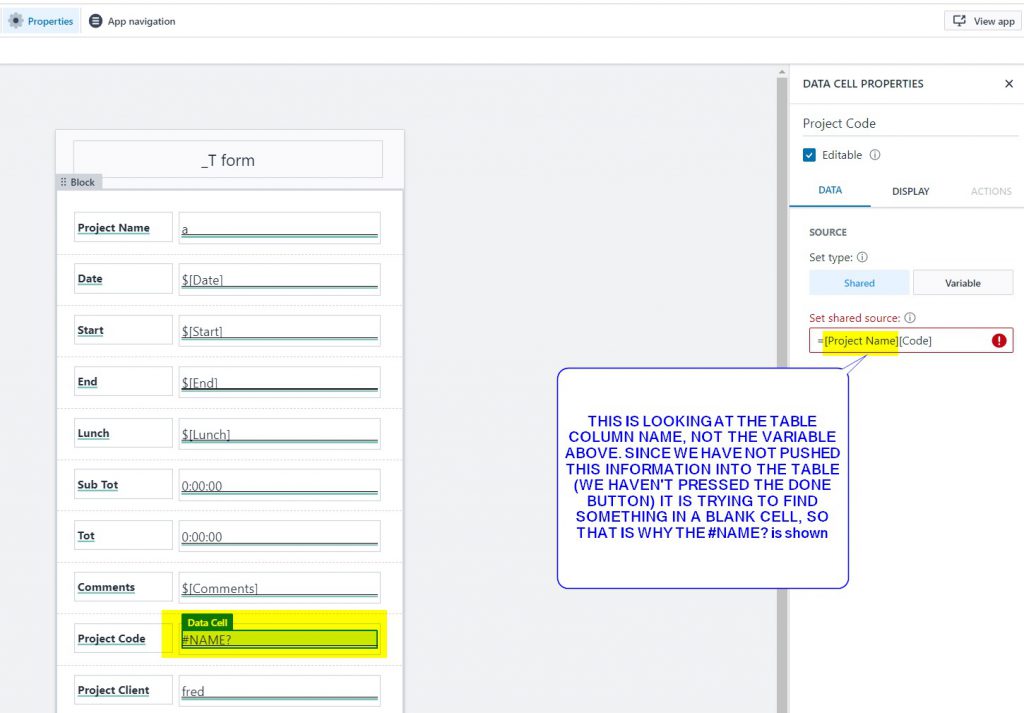Uncheck the Editable checkbox

point(810,155)
